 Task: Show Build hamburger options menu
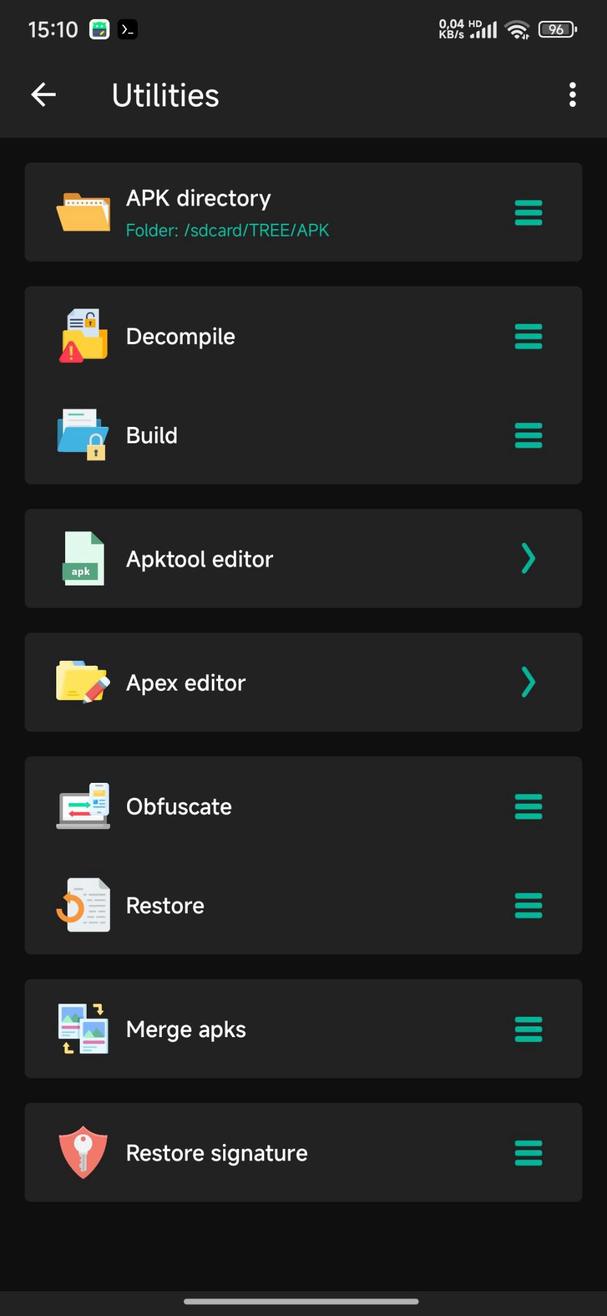coord(528,435)
